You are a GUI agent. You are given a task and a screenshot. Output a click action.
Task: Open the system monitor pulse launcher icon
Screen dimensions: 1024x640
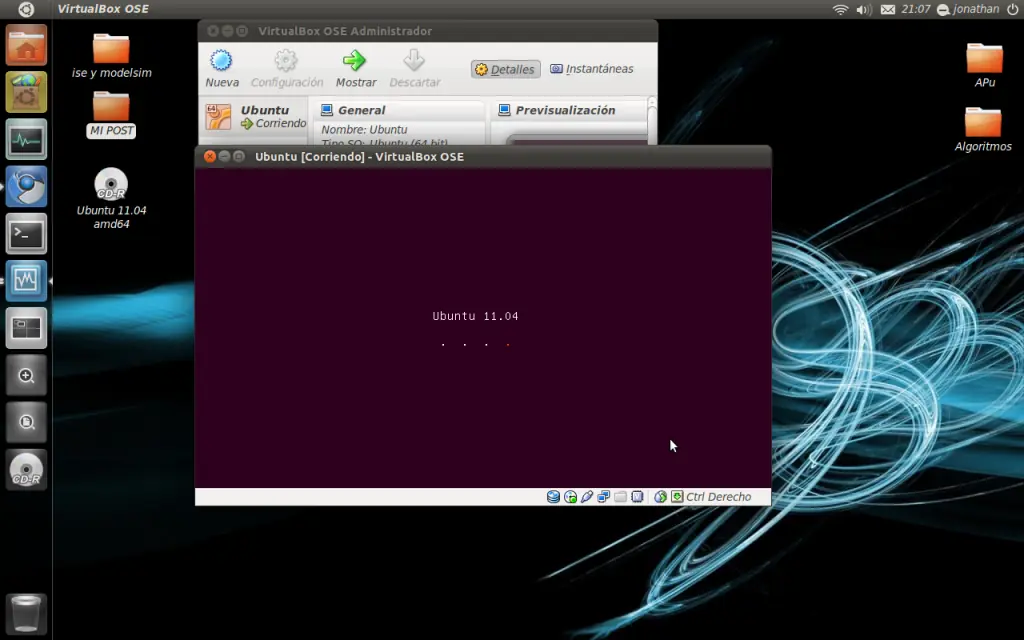pyautogui.click(x=26, y=139)
